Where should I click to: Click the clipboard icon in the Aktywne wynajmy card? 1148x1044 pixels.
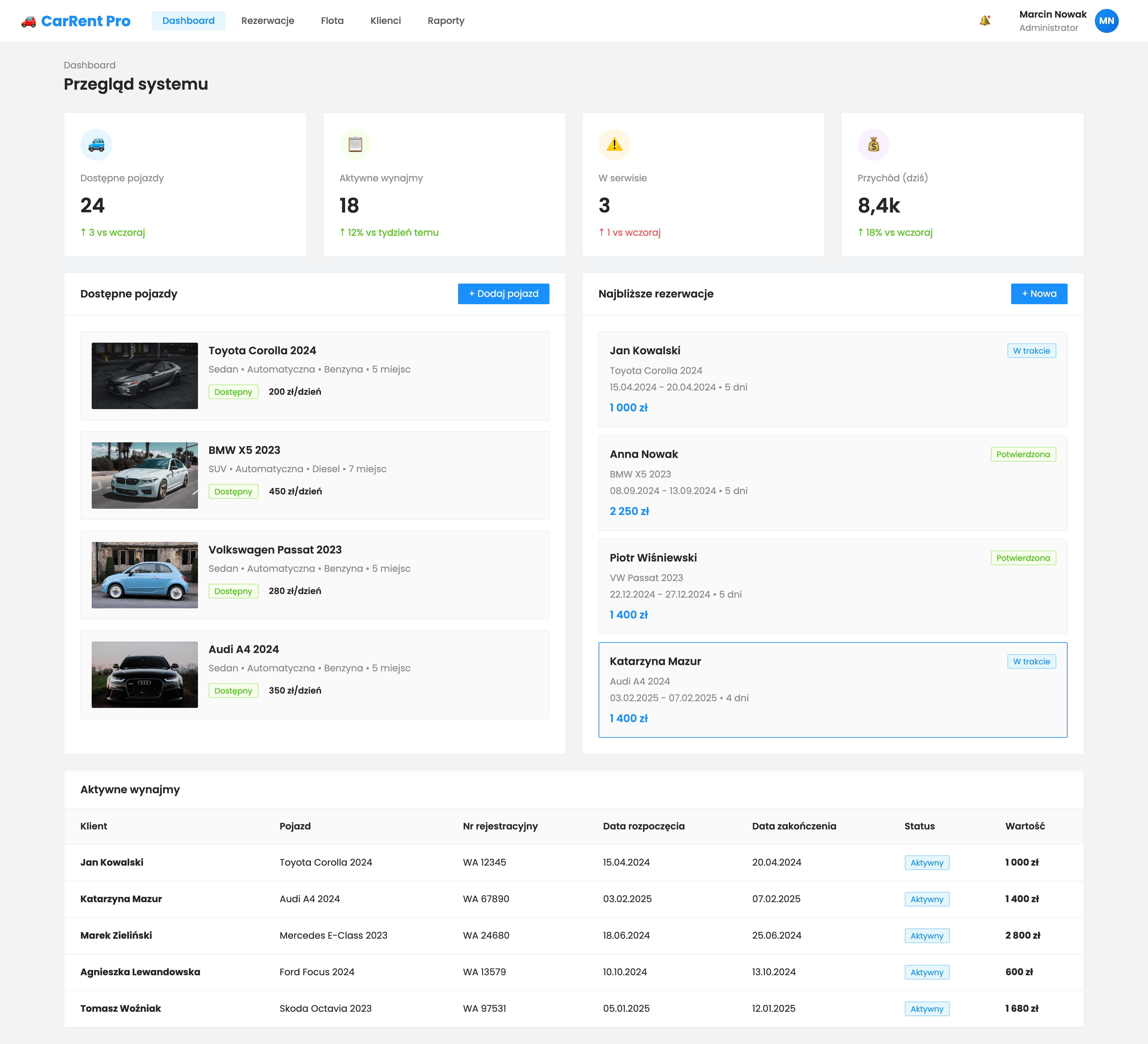(355, 144)
